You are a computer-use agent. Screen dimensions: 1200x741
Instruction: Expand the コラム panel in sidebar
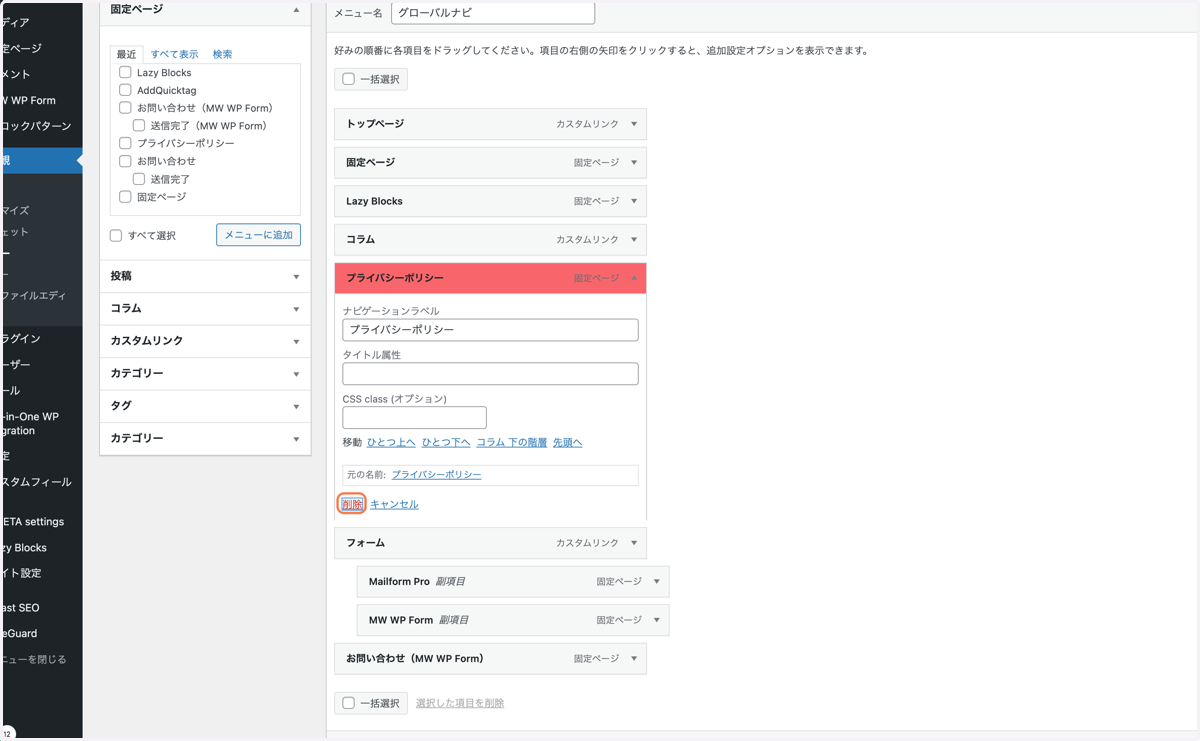205,309
